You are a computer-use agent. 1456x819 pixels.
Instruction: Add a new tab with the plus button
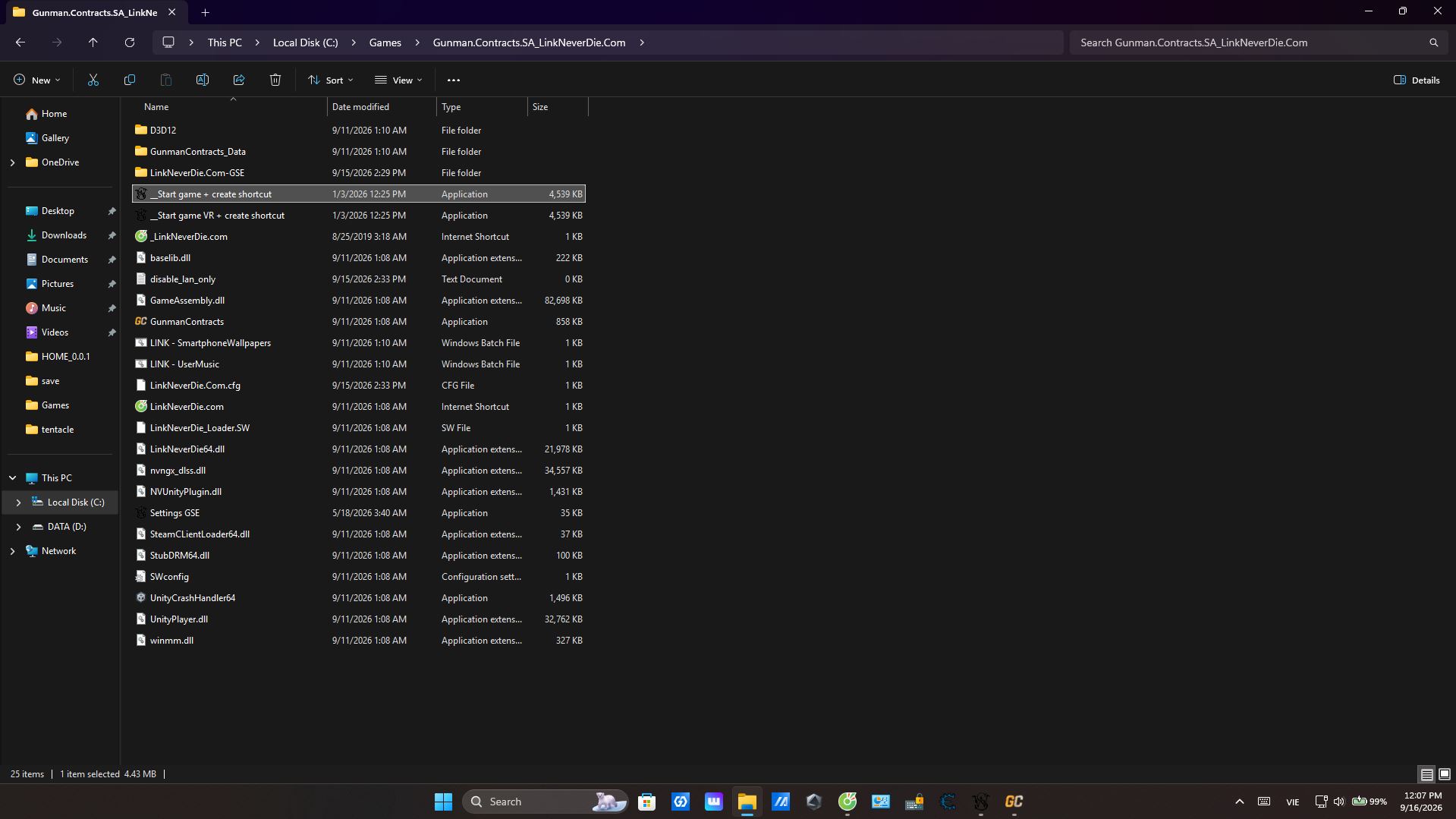[x=205, y=12]
